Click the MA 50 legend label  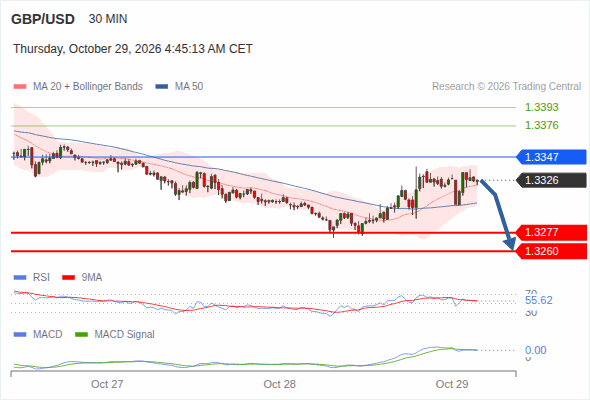pyautogui.click(x=189, y=87)
